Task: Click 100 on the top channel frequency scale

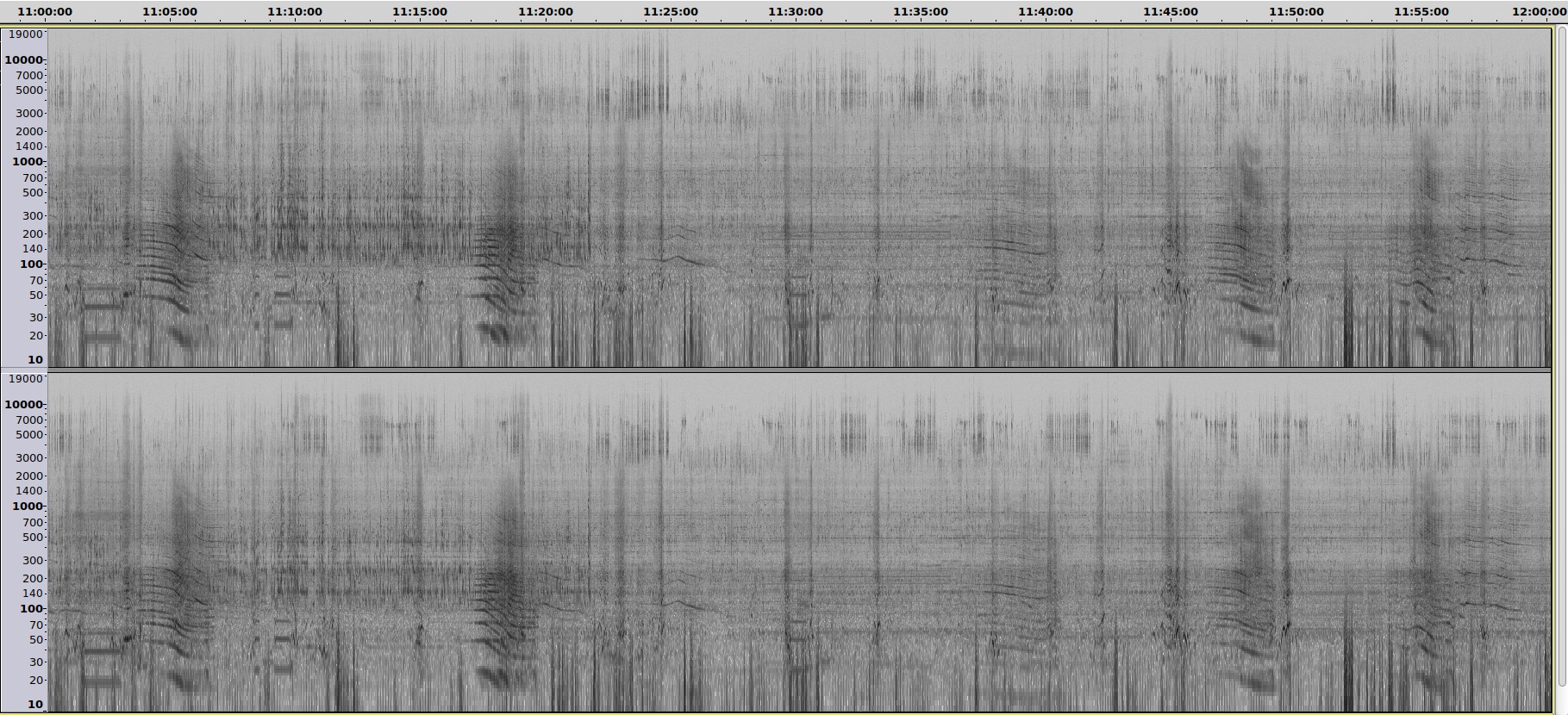Action: pos(31,264)
